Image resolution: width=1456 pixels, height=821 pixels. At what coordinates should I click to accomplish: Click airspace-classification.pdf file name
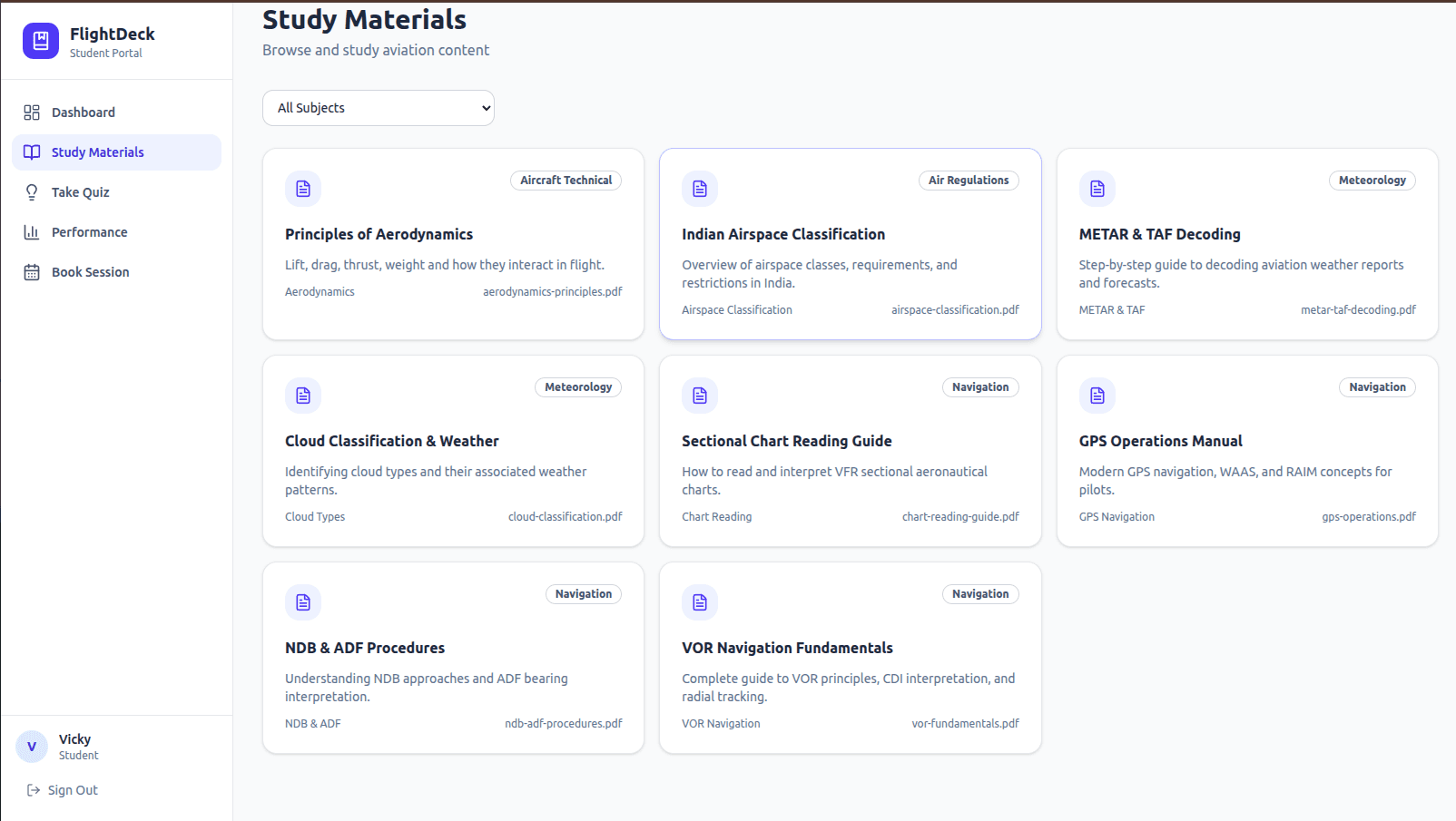click(955, 310)
